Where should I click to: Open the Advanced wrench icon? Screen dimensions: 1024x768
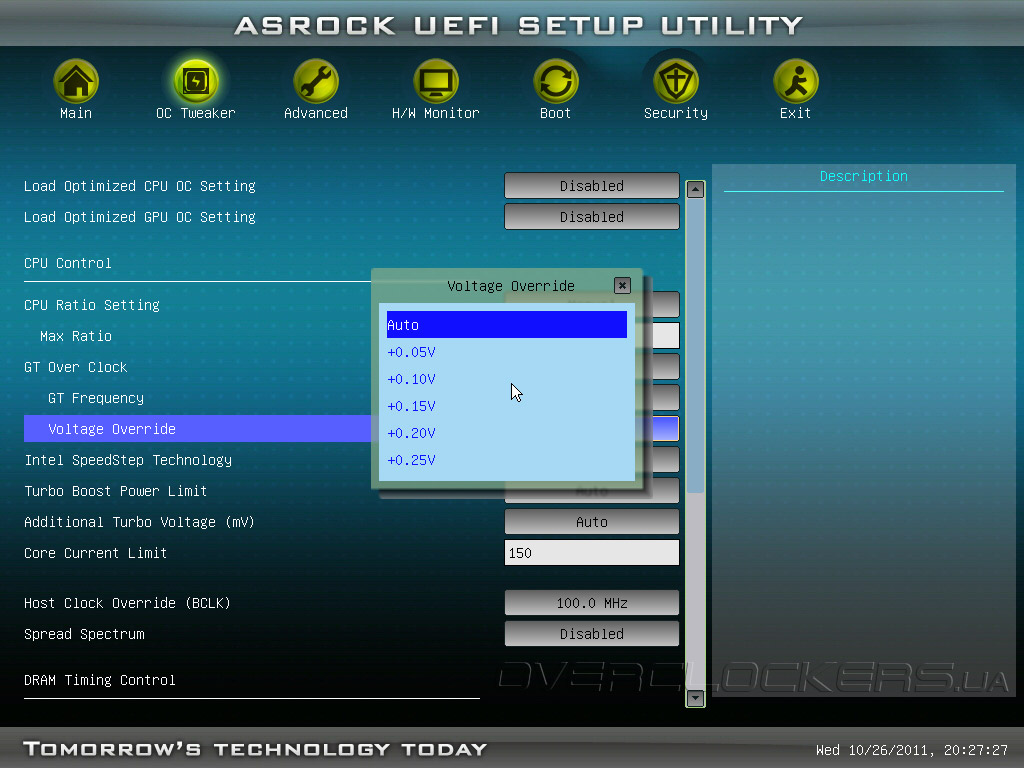click(315, 82)
